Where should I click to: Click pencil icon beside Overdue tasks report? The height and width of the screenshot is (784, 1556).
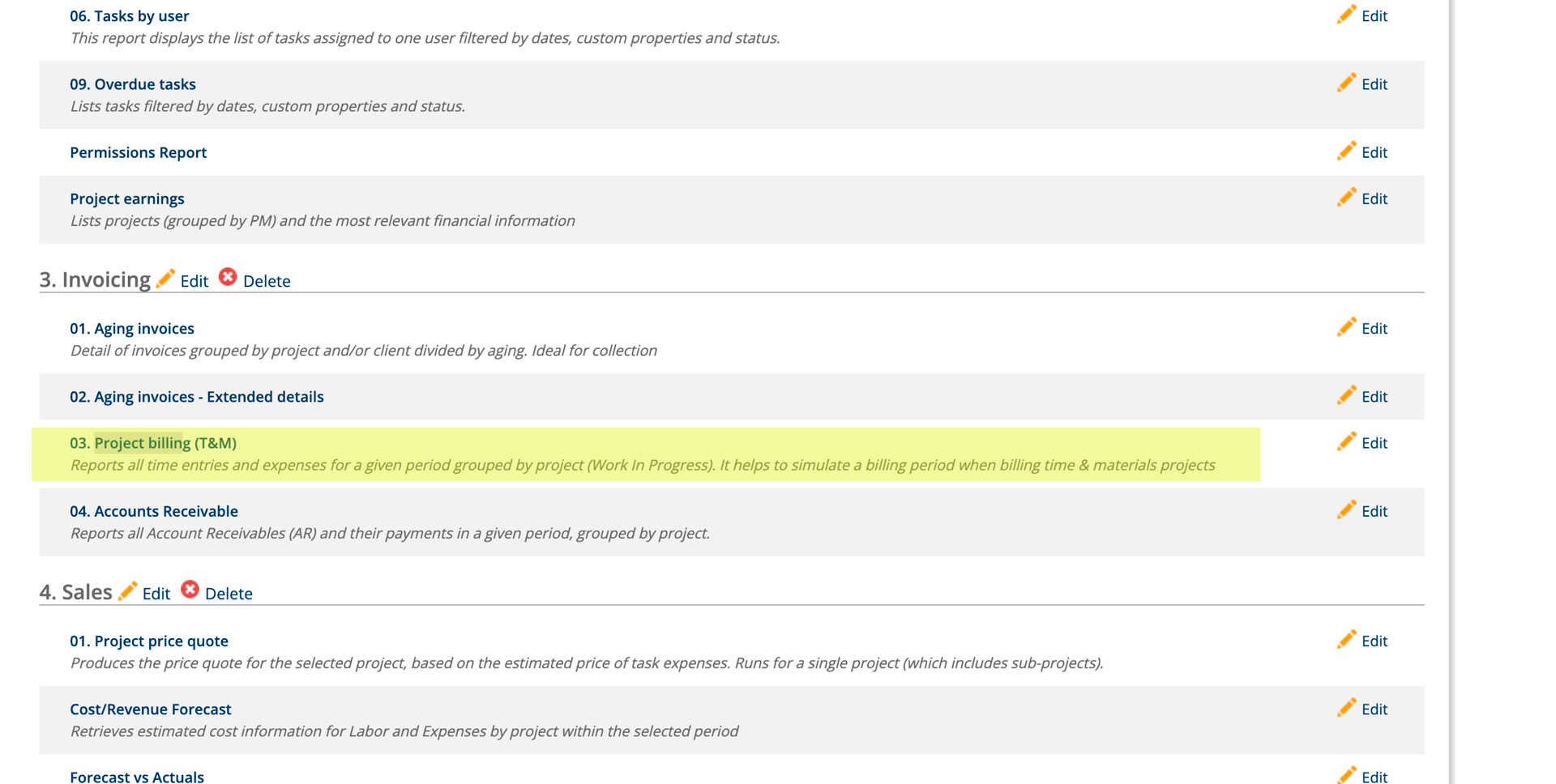click(x=1346, y=83)
